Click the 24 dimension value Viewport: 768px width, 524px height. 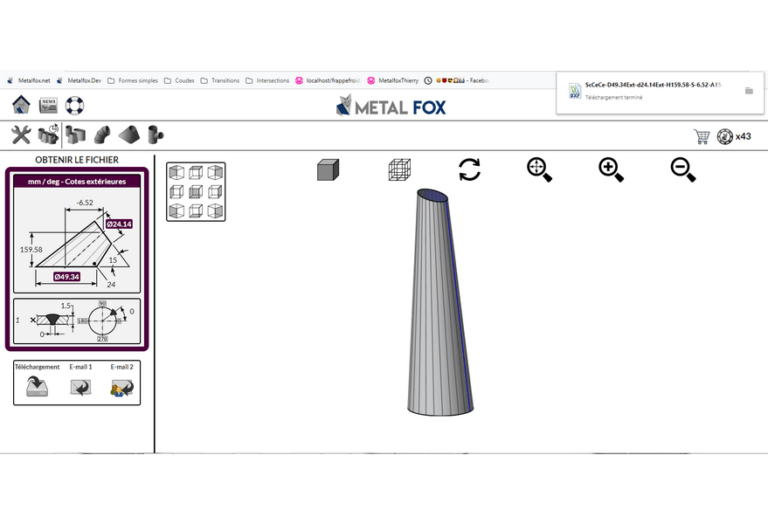pyautogui.click(x=111, y=285)
